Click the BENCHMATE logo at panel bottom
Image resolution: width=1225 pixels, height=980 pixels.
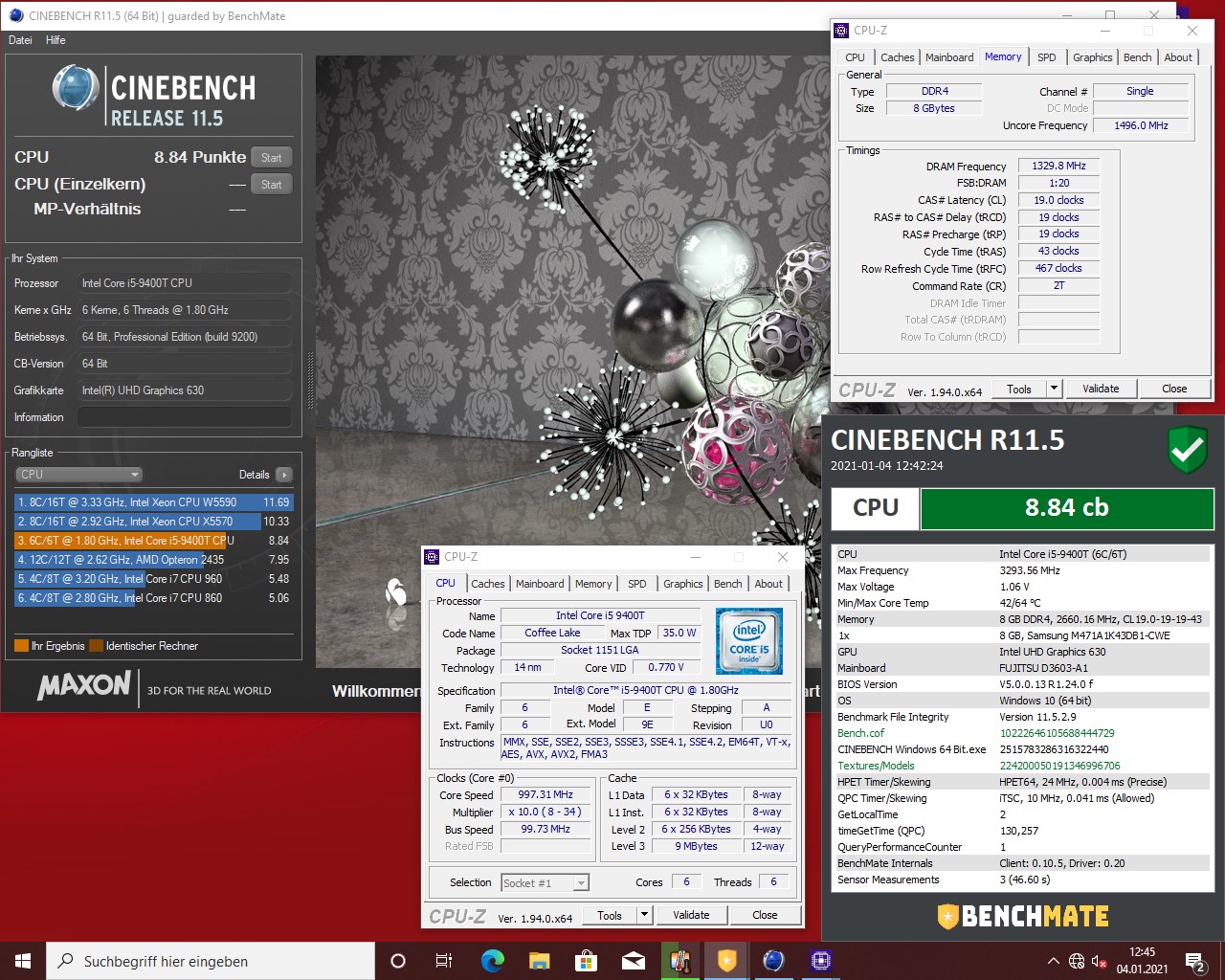pos(1023,916)
